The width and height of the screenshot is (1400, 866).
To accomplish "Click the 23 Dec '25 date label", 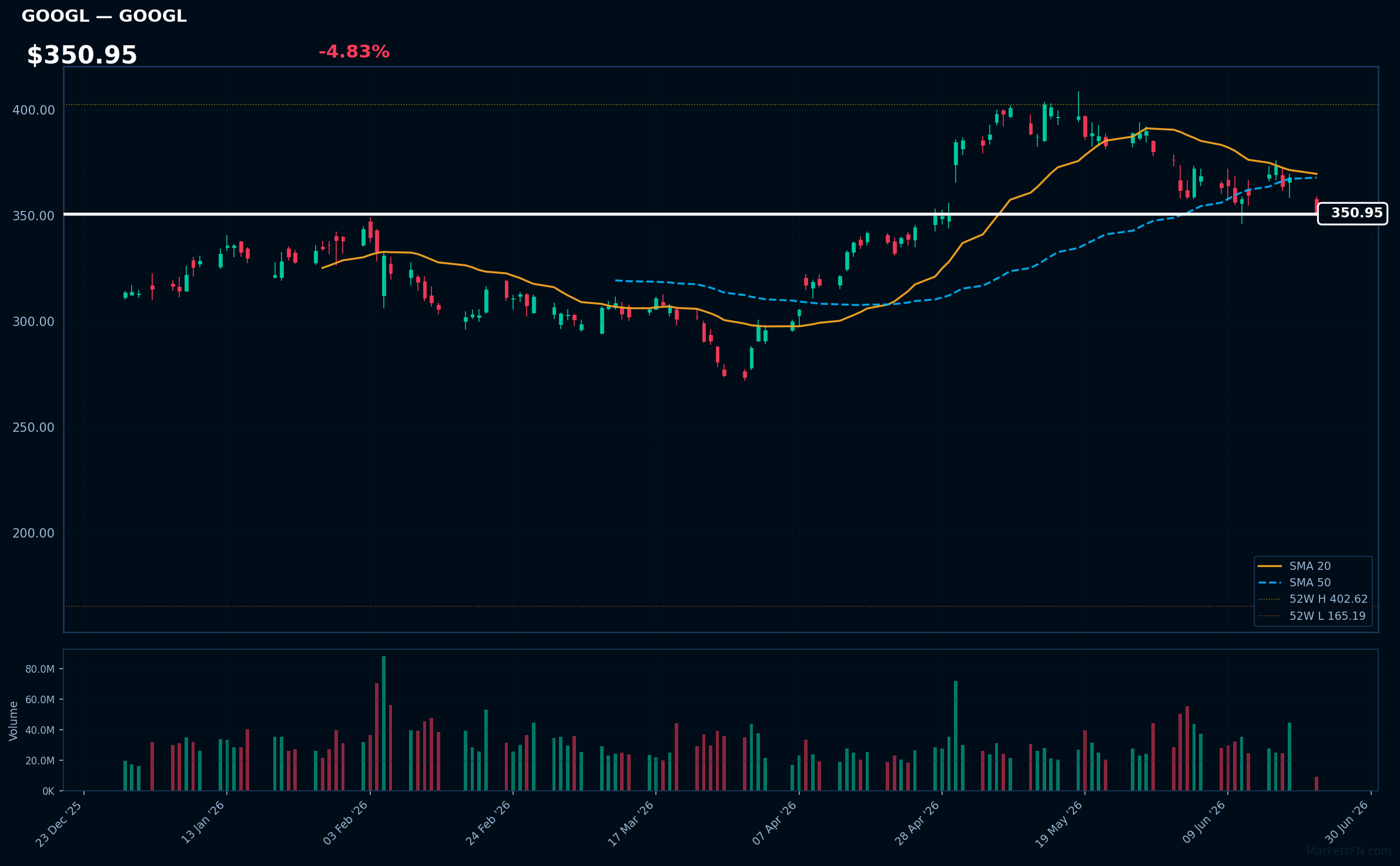I will pos(59,824).
